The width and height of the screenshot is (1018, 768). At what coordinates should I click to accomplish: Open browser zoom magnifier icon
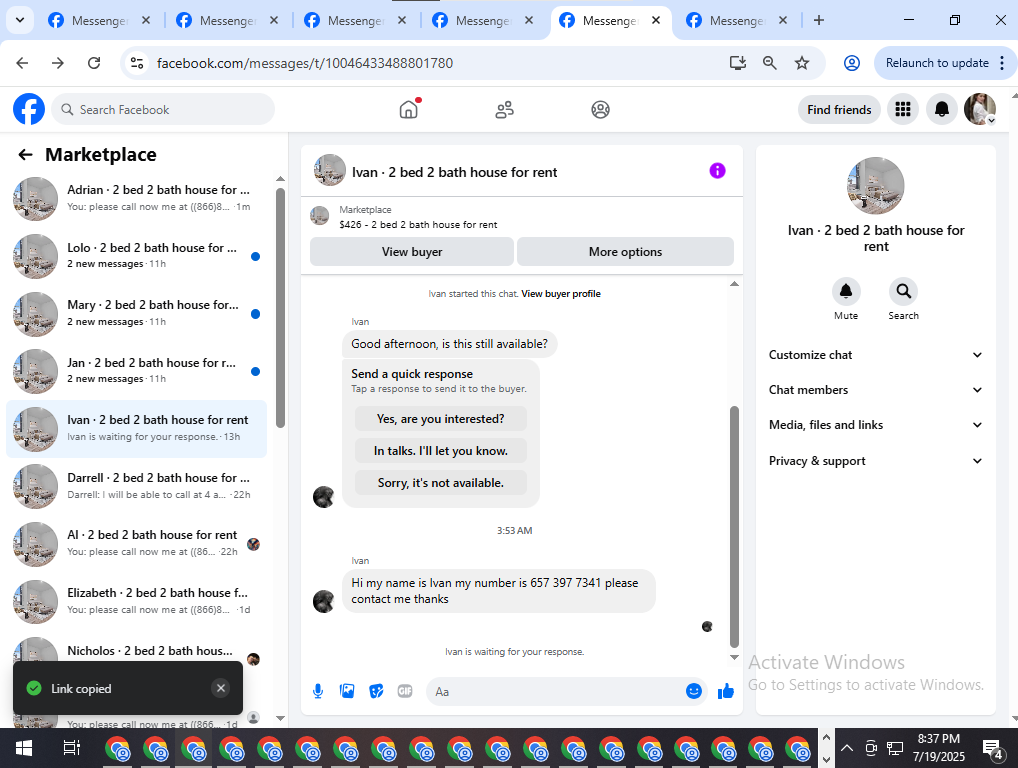click(769, 63)
